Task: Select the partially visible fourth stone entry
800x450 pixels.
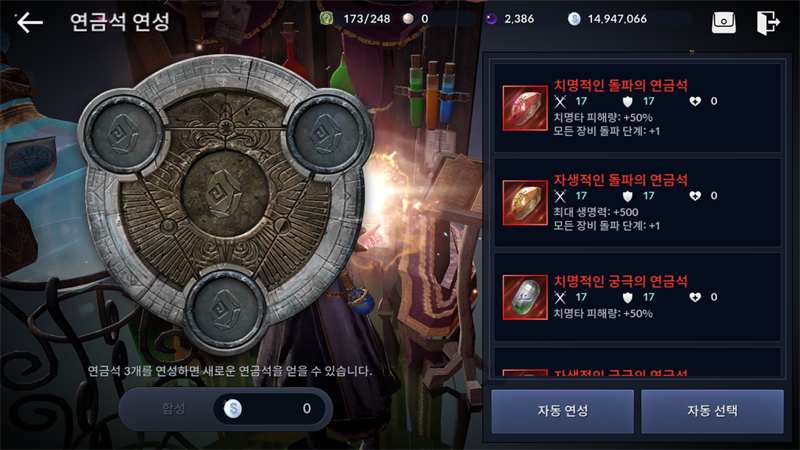Action: 637,362
